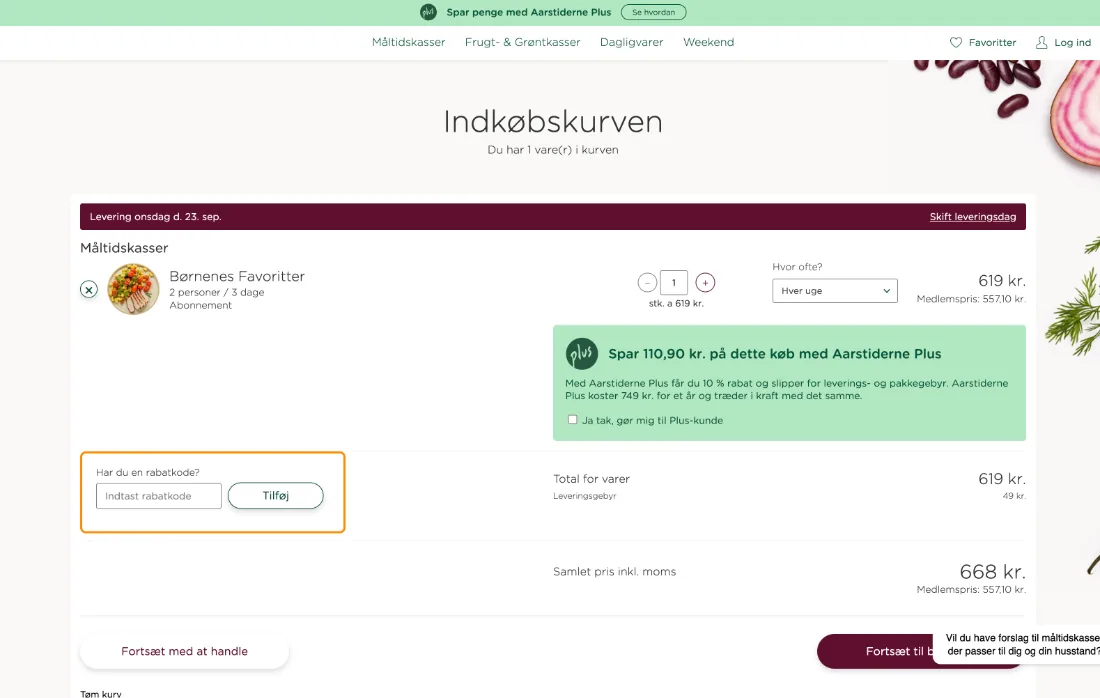Focus the 'Indtast rabatkode' input field

click(159, 496)
